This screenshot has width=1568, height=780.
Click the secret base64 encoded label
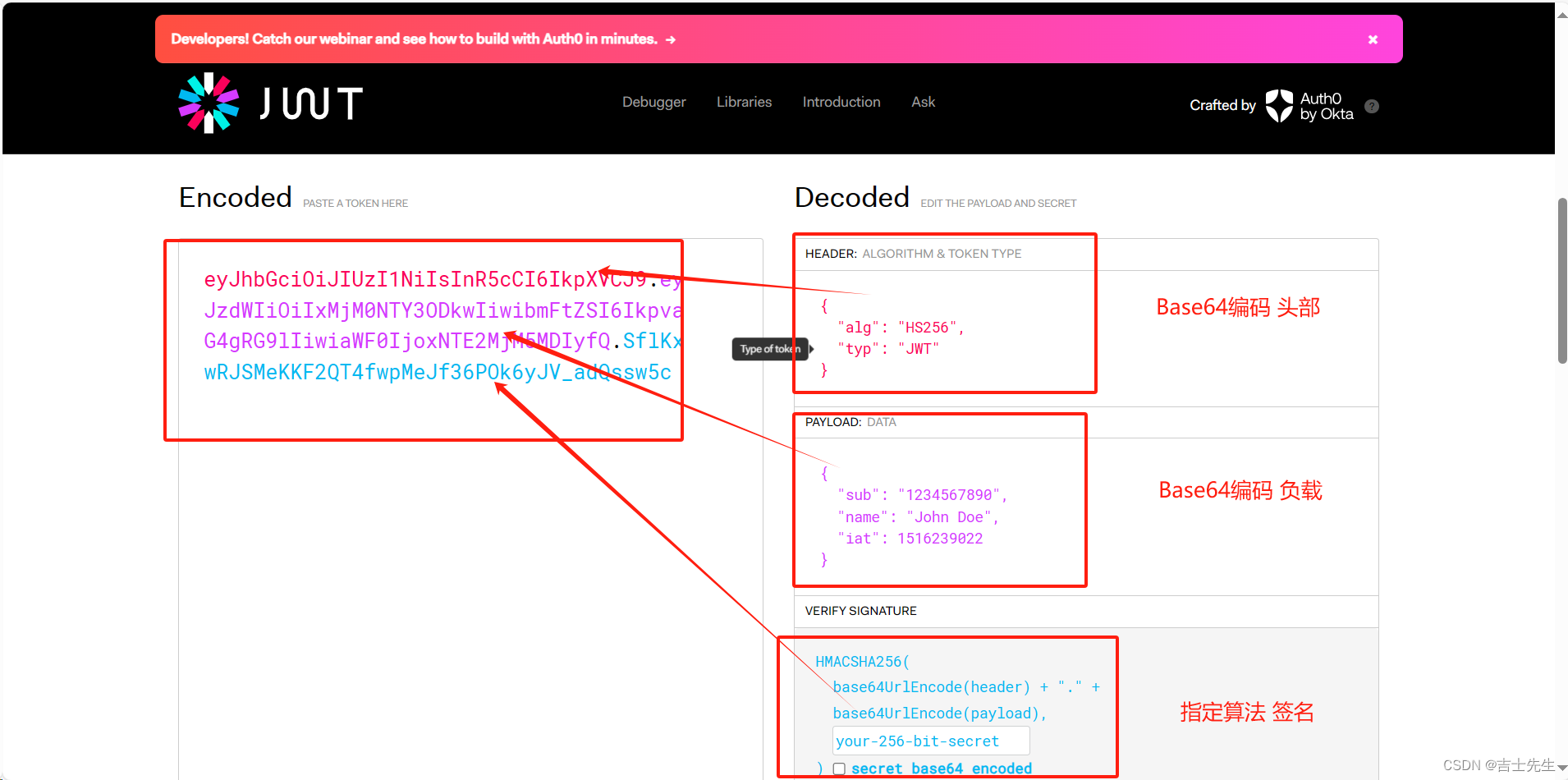click(x=942, y=769)
